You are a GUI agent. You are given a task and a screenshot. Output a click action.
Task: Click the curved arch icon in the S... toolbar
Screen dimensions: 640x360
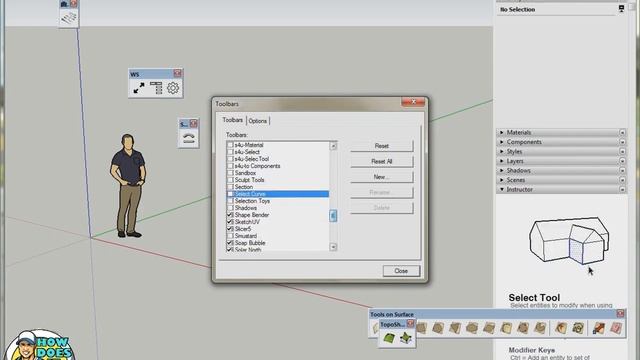[x=189, y=138]
